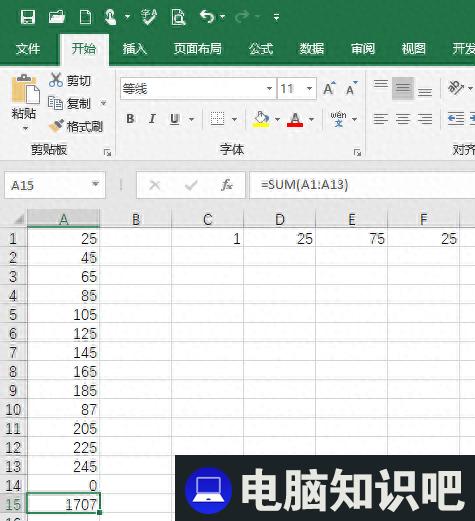Image resolution: width=475 pixels, height=521 pixels.
Task: Select the Format Painter brush
Action: (x=56, y=126)
